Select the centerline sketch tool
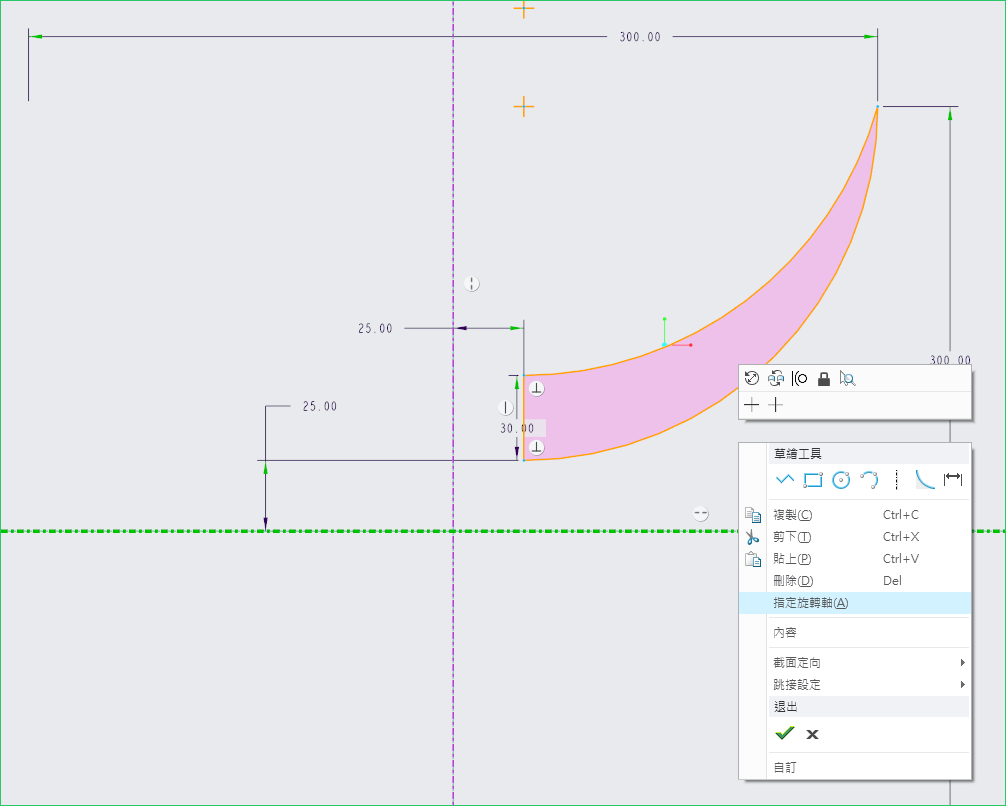This screenshot has width=1006, height=806. [x=897, y=480]
